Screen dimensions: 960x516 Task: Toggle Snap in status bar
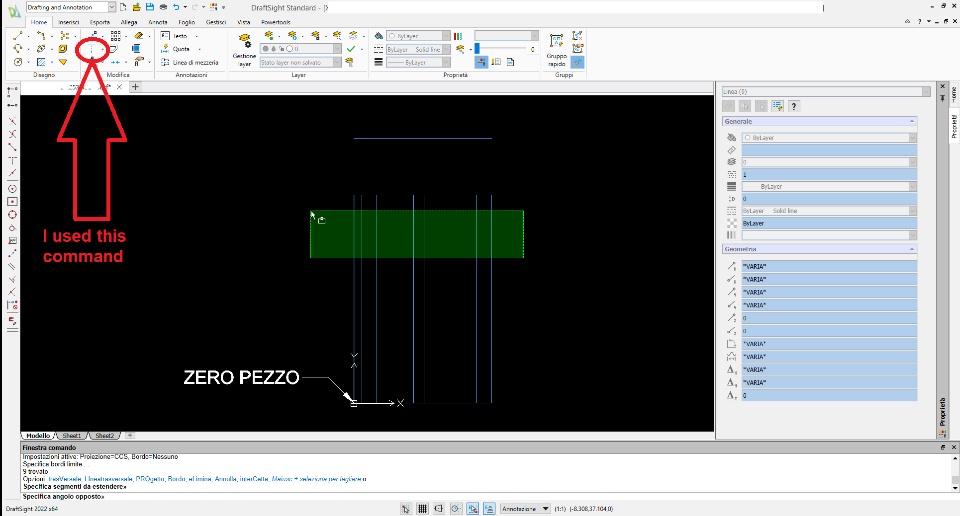[x=405, y=509]
